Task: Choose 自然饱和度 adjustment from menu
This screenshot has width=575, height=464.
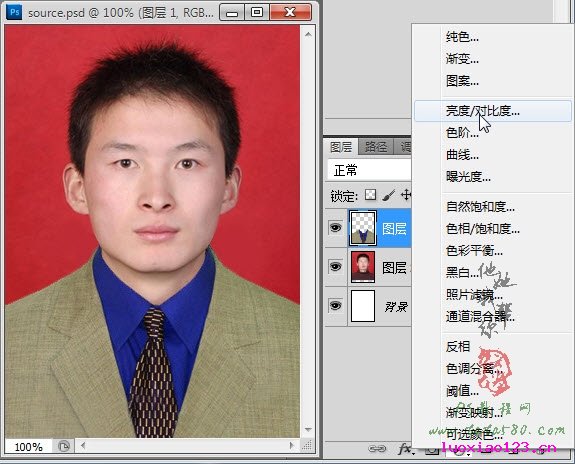Action: pyautogui.click(x=480, y=207)
